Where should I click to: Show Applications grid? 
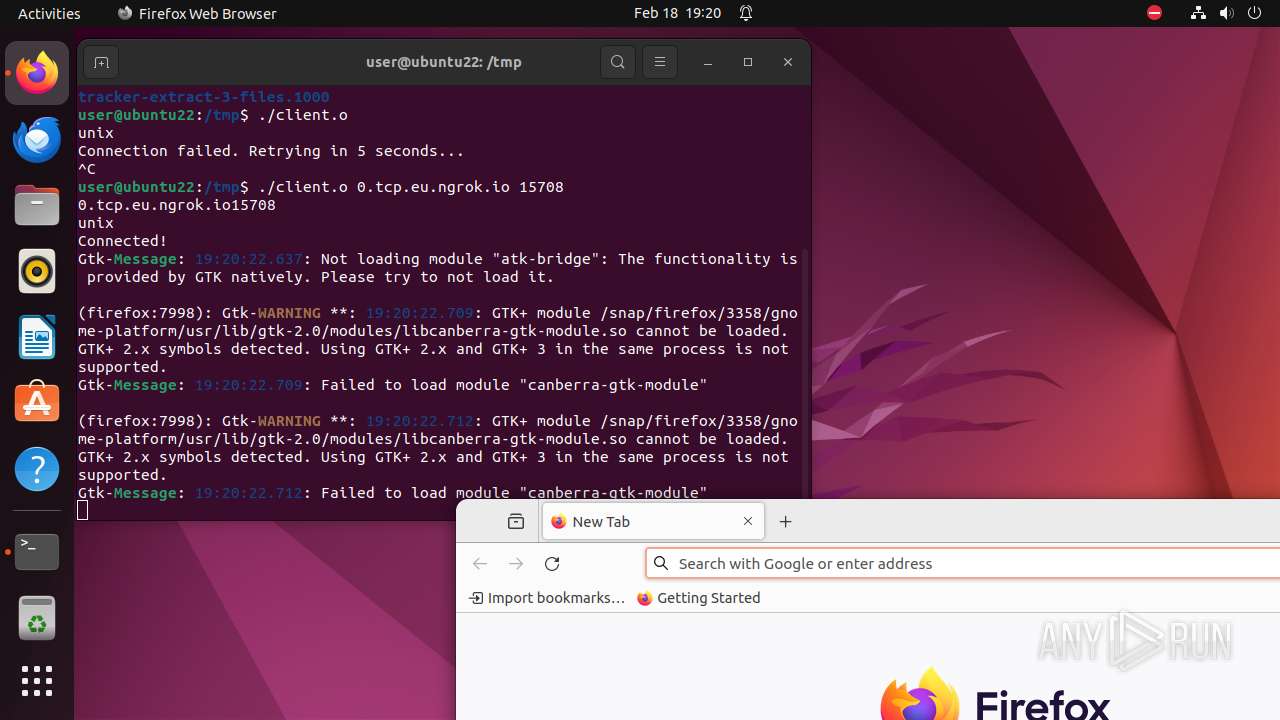tap(37, 681)
